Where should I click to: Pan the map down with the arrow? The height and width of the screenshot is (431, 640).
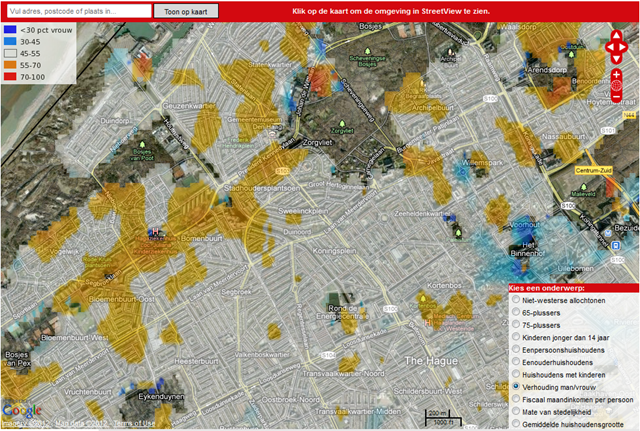616,58
